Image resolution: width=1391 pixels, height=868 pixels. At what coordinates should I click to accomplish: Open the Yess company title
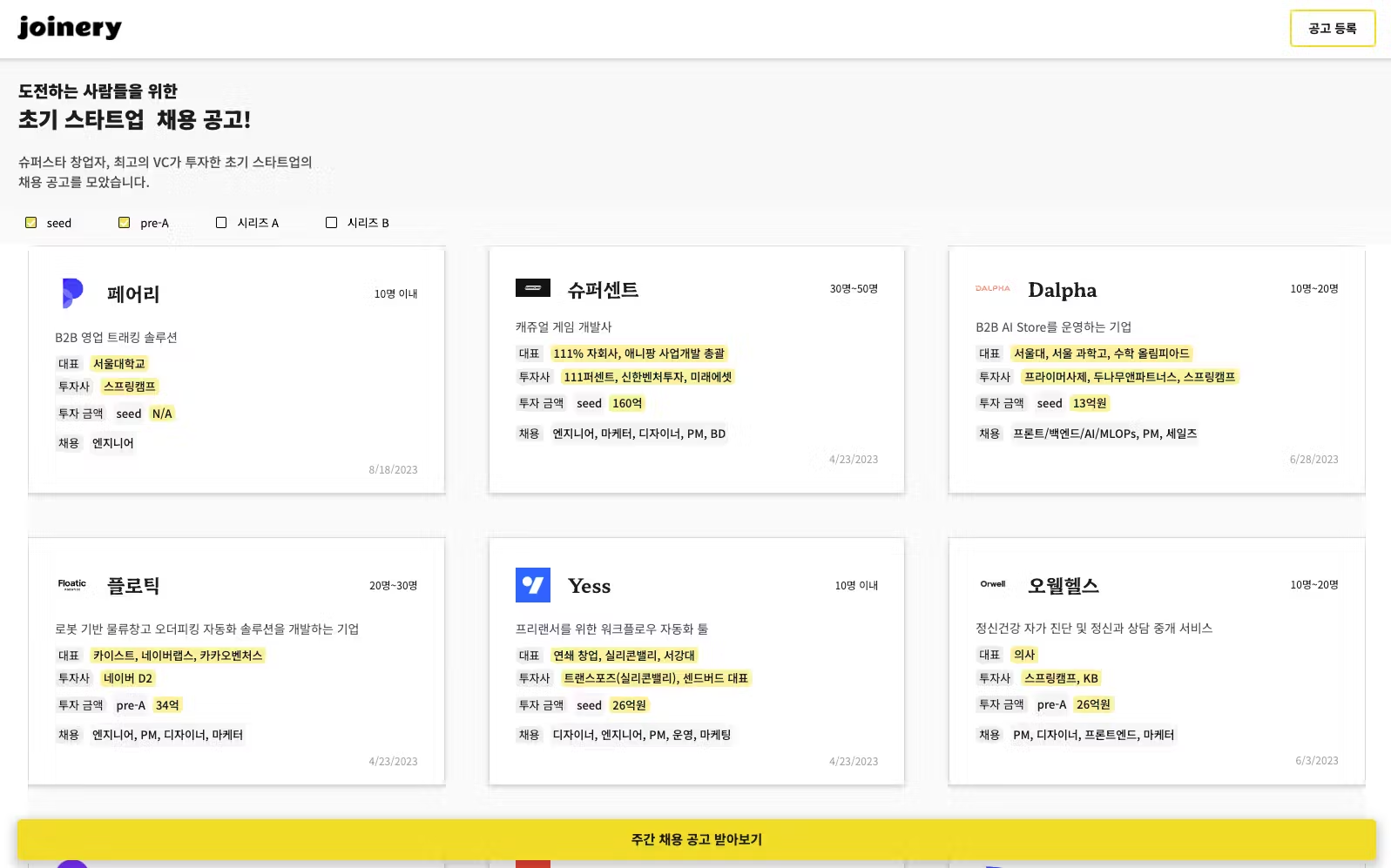pos(590,586)
